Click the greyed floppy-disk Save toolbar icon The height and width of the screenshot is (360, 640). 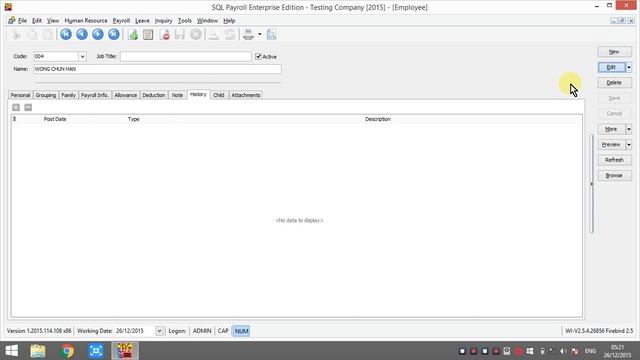point(180,35)
